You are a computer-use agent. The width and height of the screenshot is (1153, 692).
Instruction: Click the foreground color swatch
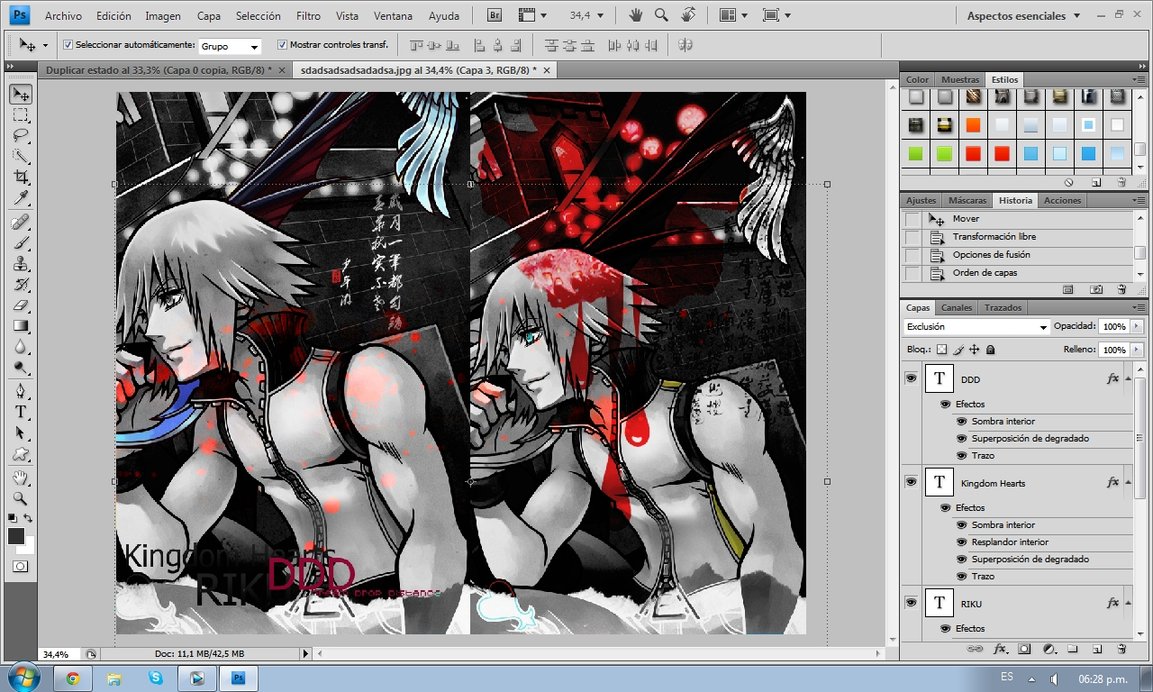coord(16,536)
